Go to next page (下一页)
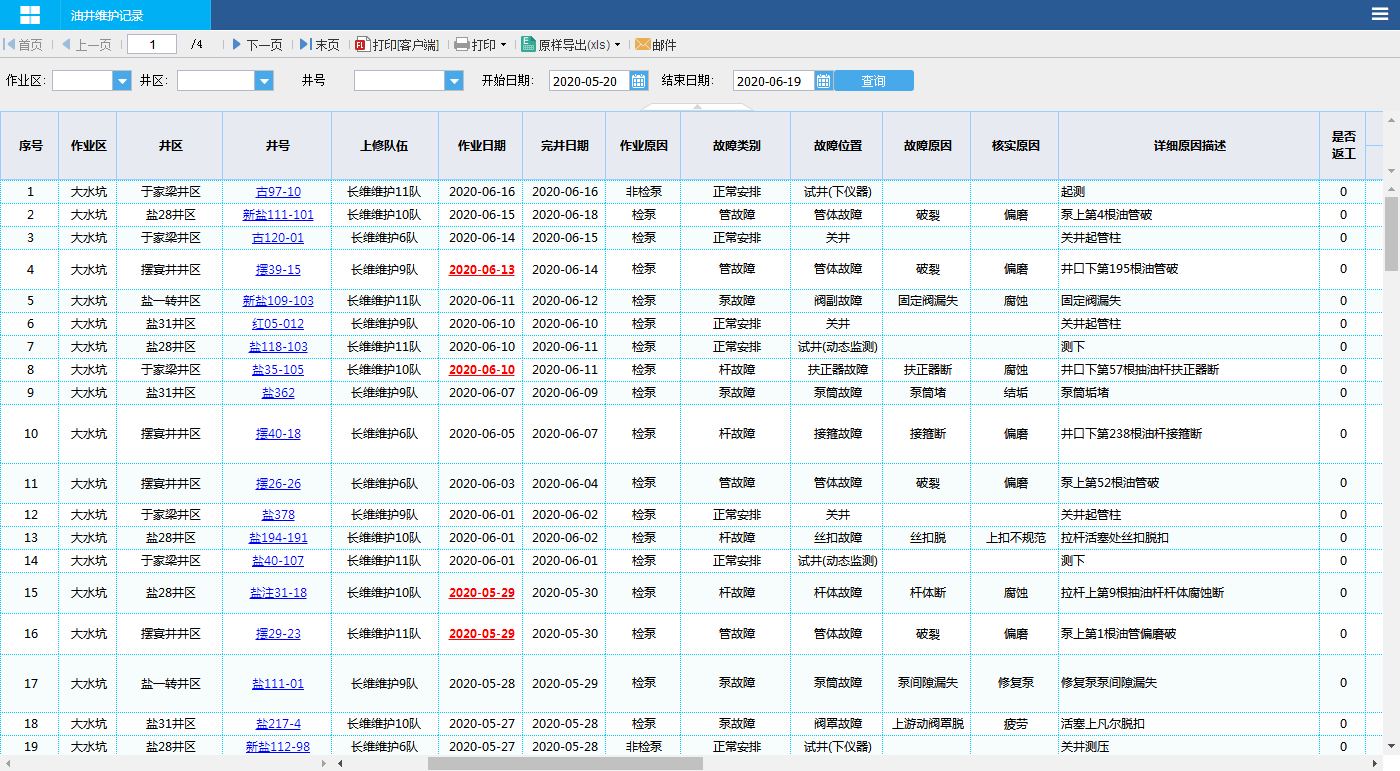Image resolution: width=1400 pixels, height=771 pixels. point(257,45)
